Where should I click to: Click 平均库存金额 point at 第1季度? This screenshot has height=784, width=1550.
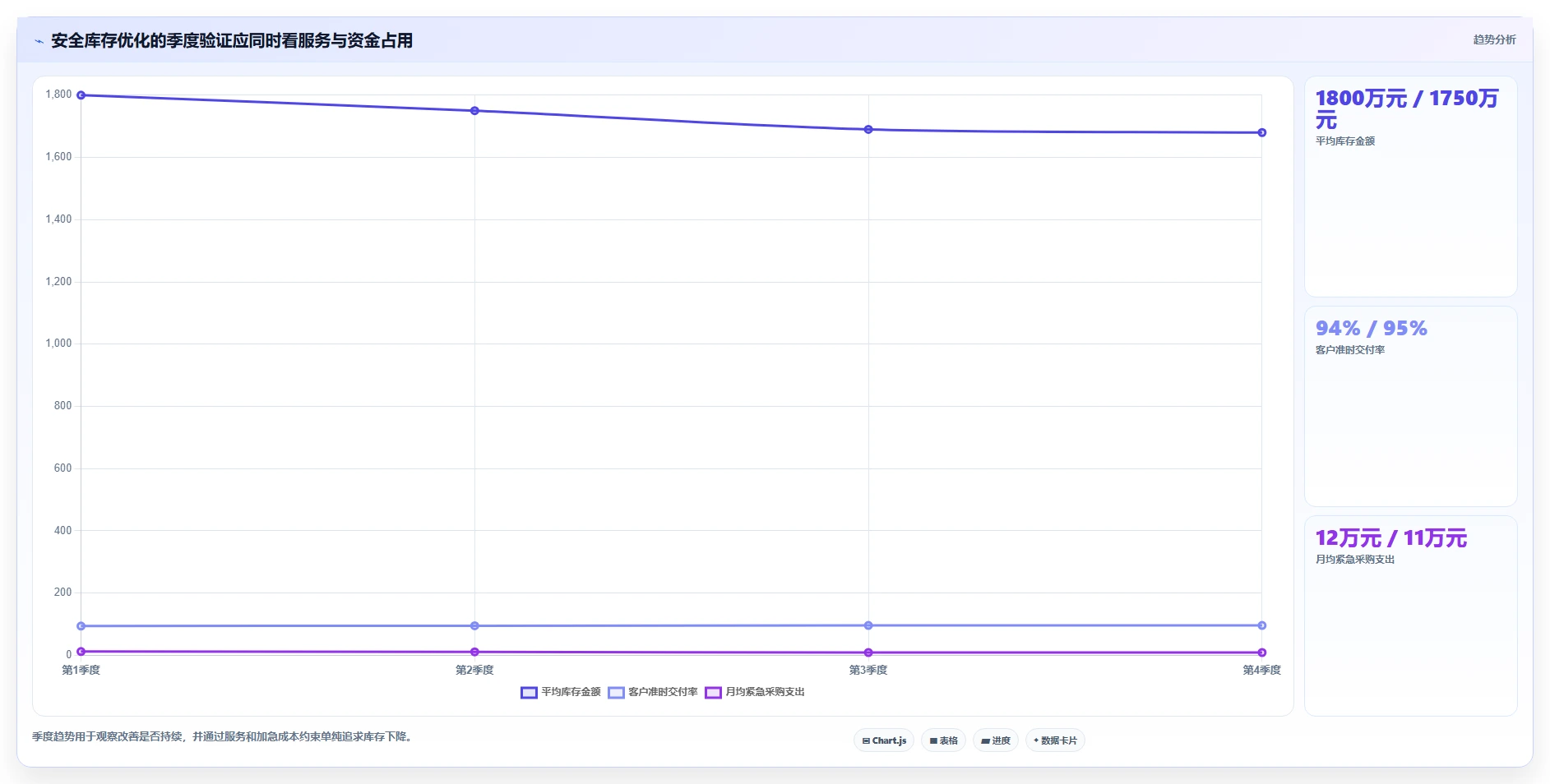(81, 95)
